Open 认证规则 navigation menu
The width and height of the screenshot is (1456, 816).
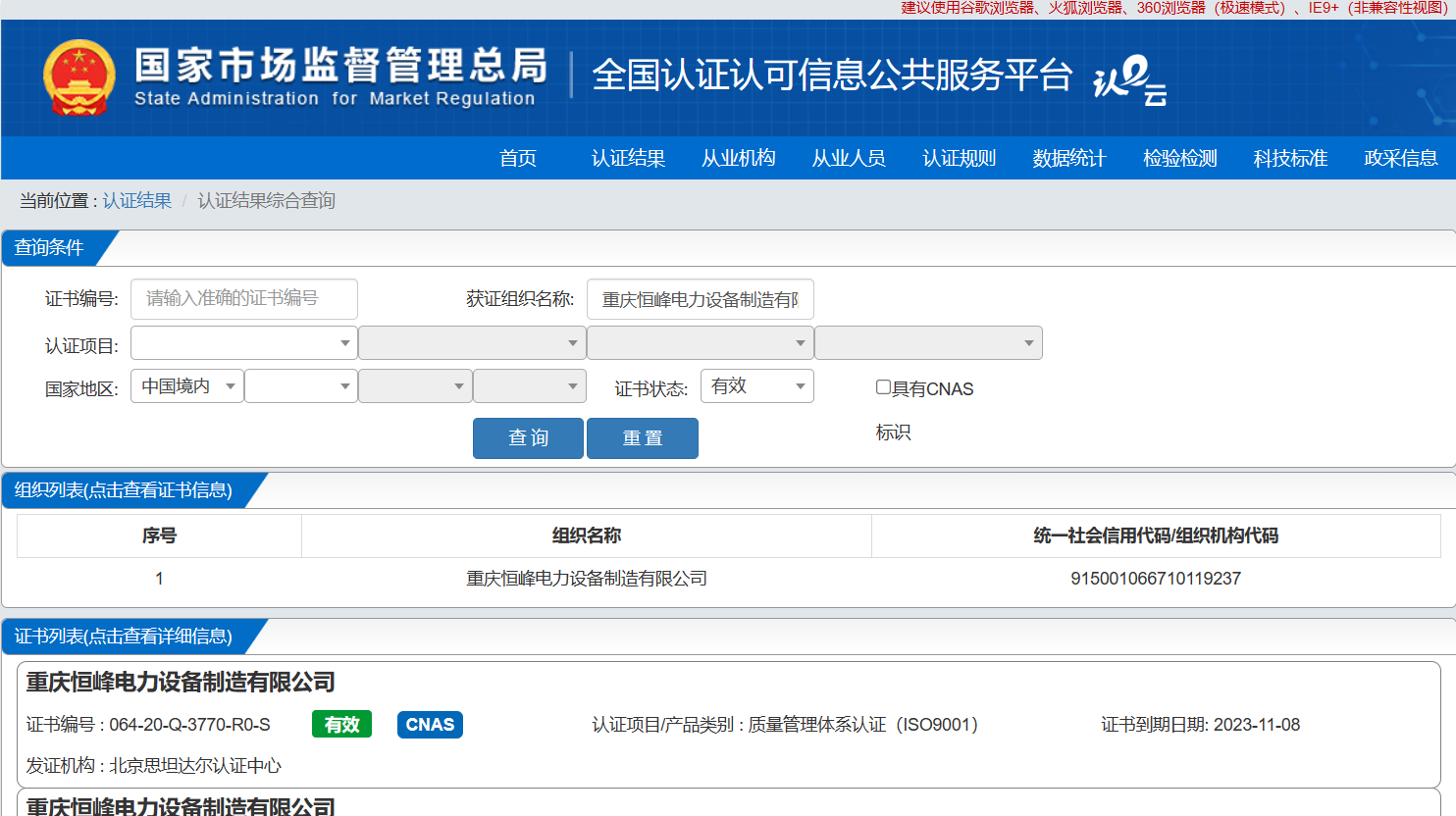tap(959, 158)
